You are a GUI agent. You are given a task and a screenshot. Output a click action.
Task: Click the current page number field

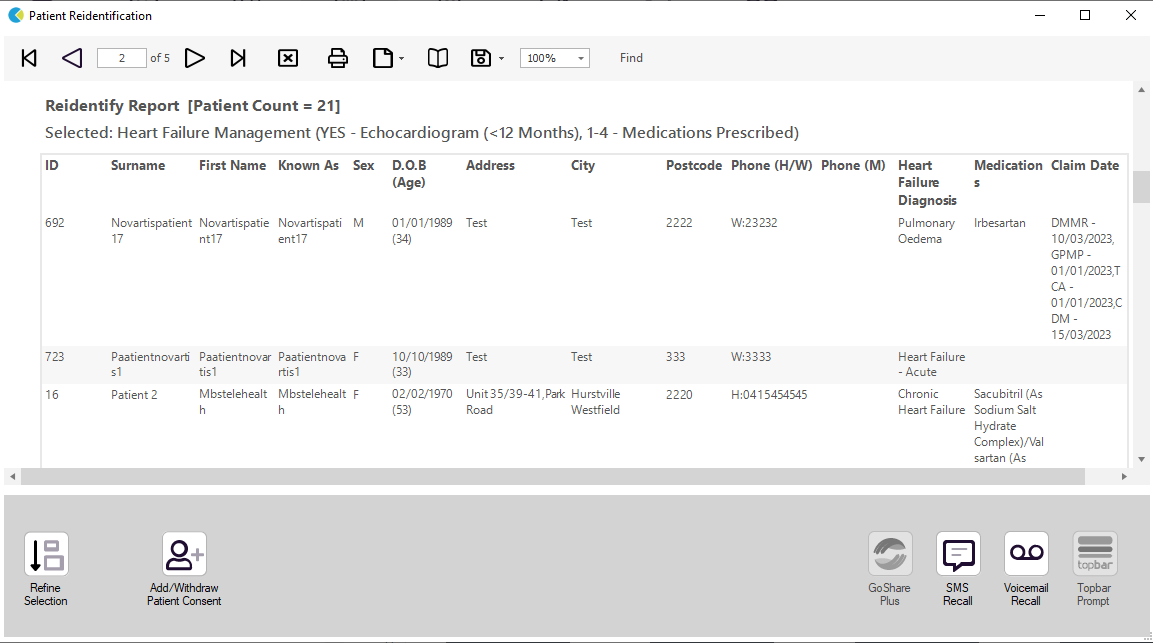(121, 58)
